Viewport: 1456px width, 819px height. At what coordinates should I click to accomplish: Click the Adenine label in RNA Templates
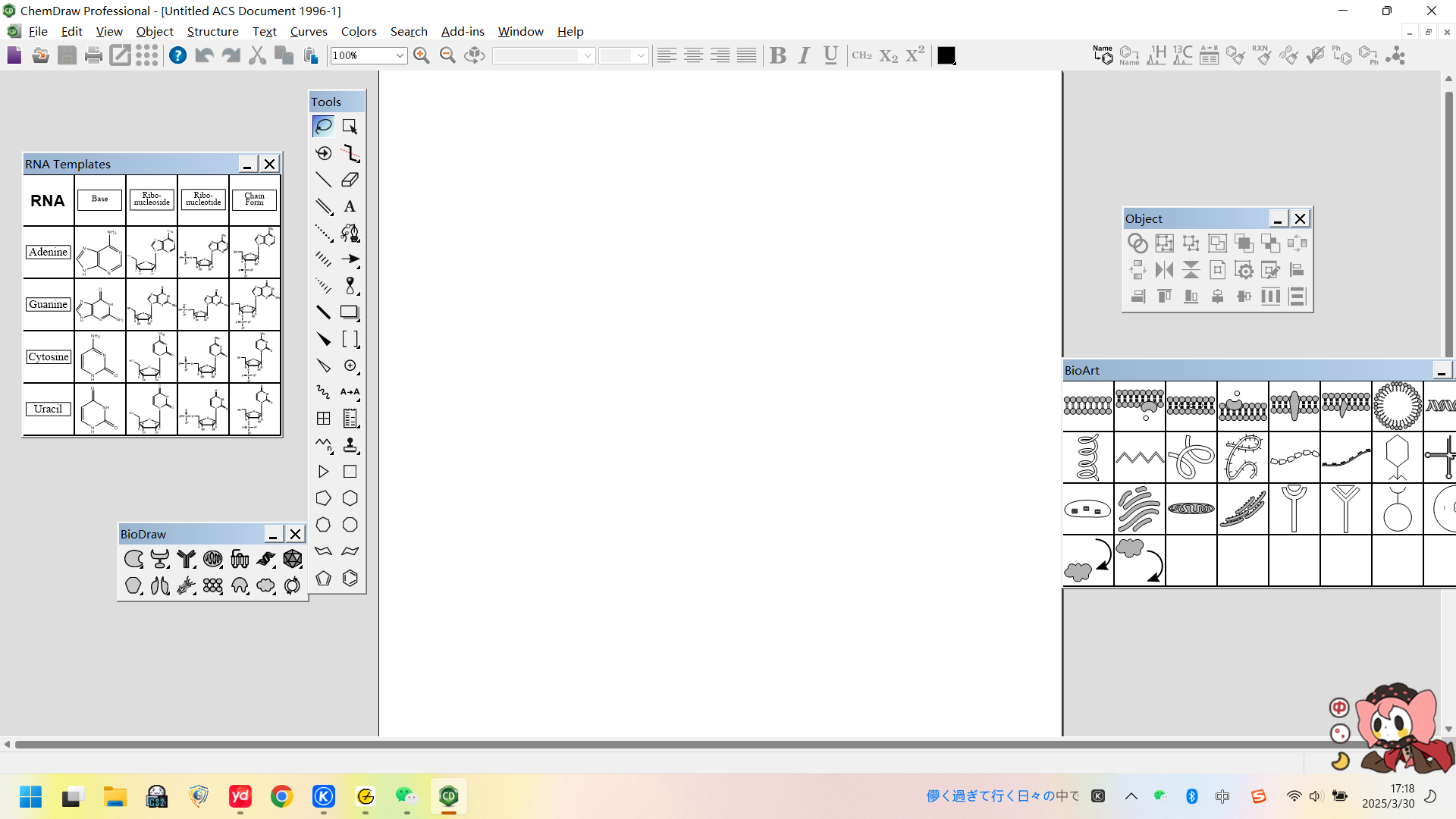click(48, 252)
